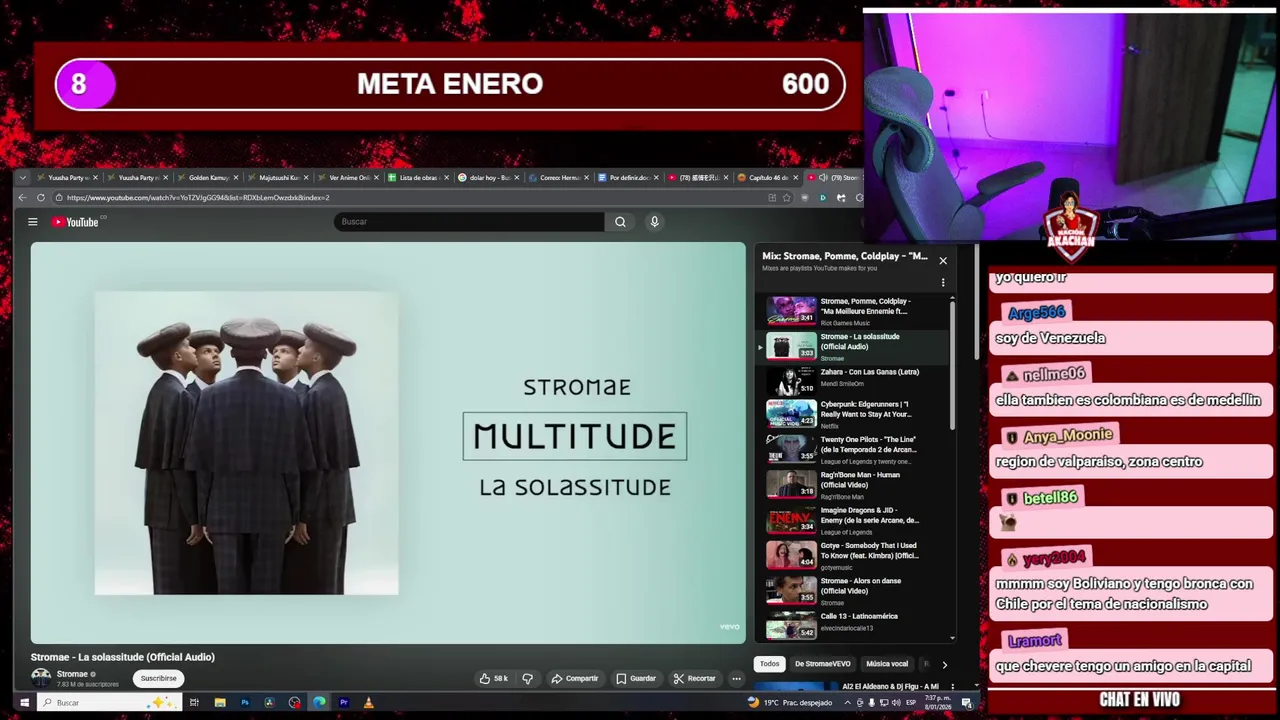Open Microsoft Edge from taskbar

pyautogui.click(x=319, y=703)
